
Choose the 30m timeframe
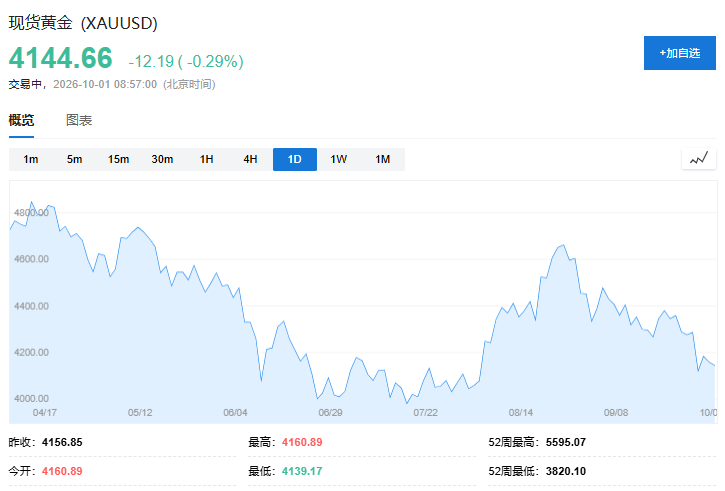click(162, 160)
